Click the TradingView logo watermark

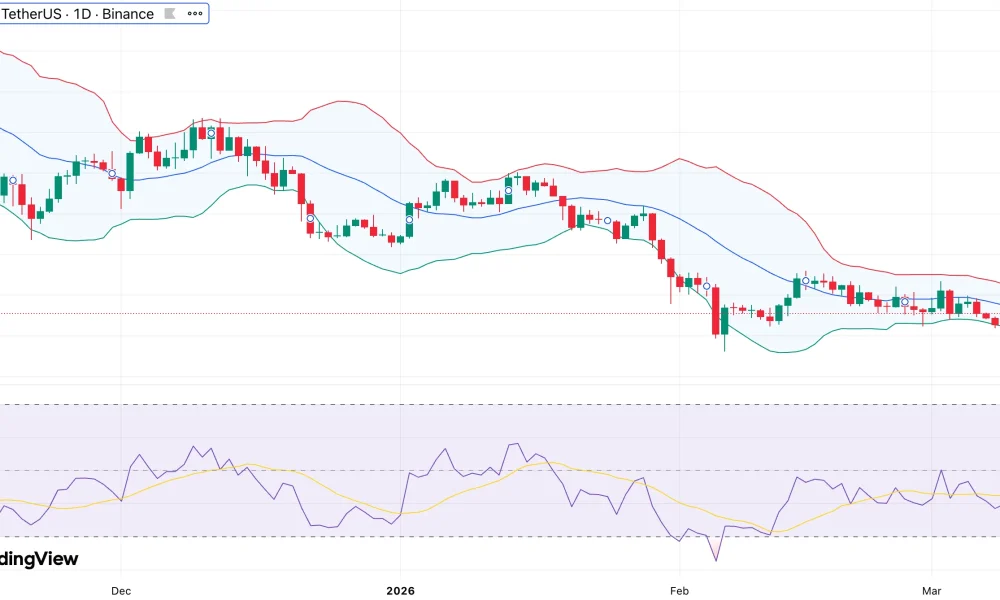point(40,558)
